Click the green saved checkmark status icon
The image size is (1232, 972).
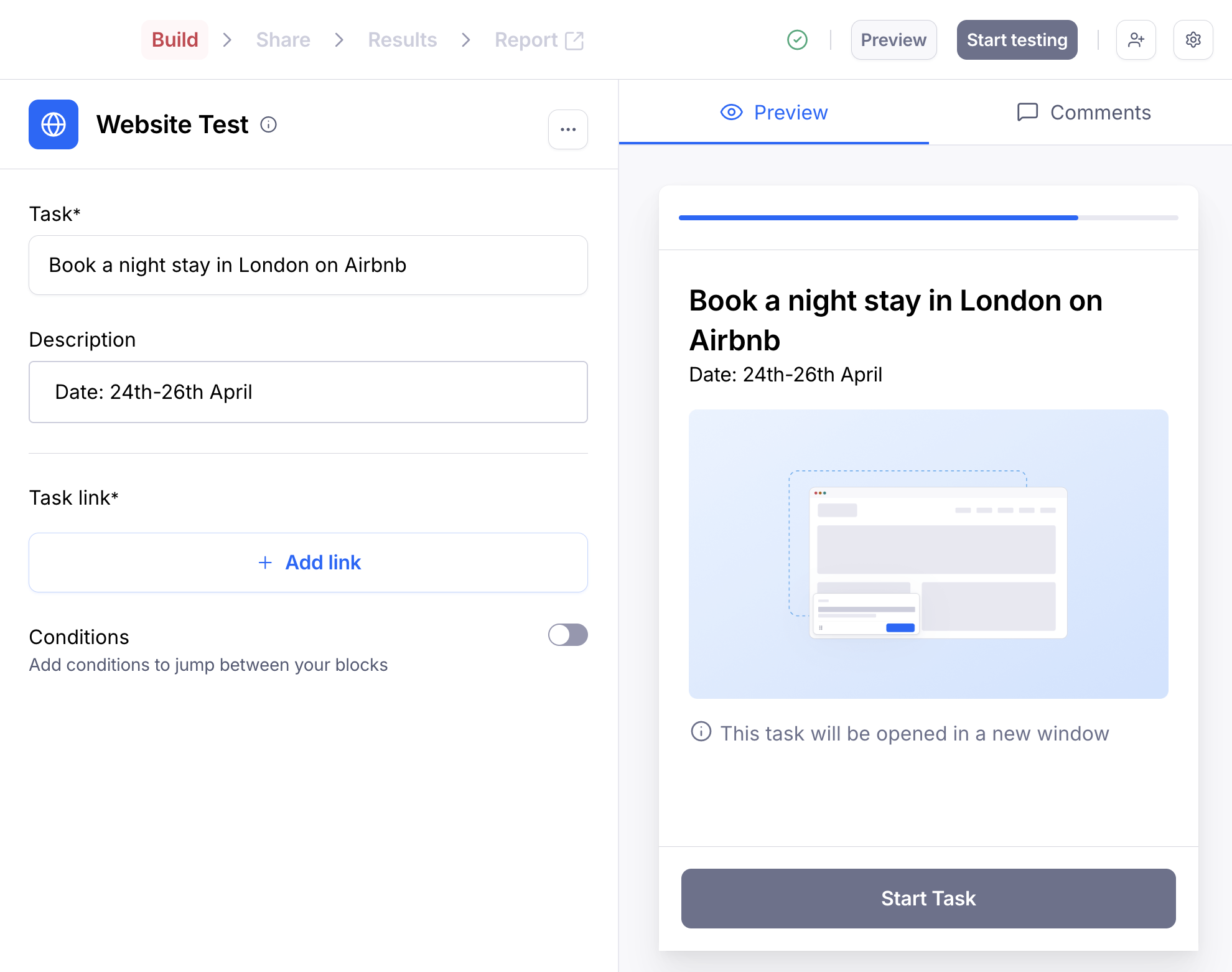(797, 40)
